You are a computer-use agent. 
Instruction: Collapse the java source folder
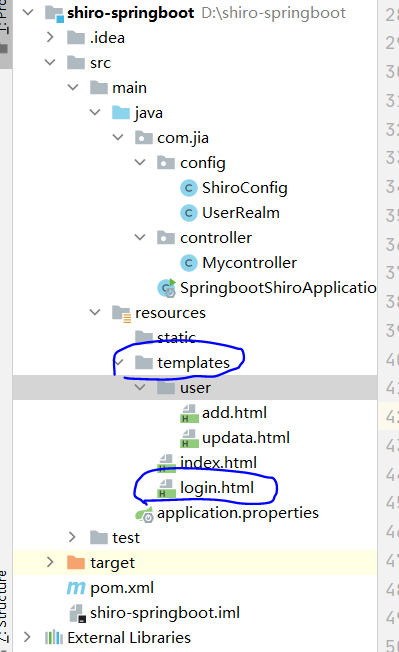(x=95, y=112)
